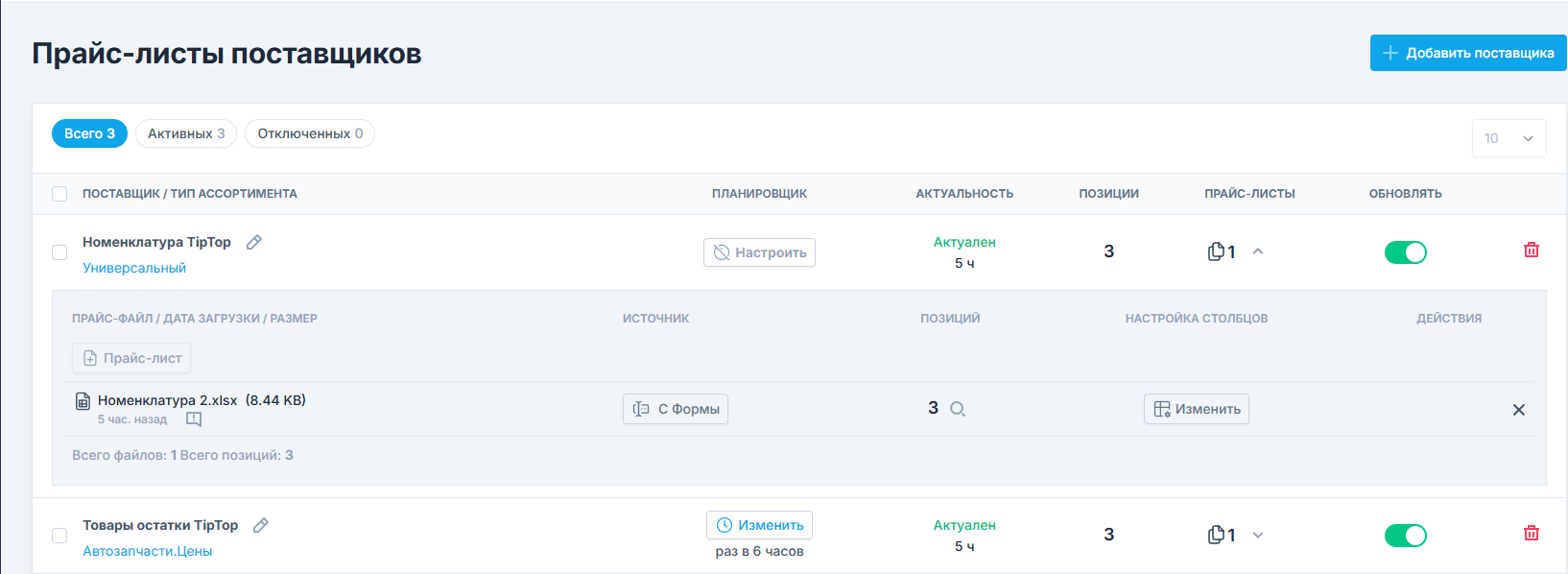Click magnifier icon next to file positions count

point(957,410)
